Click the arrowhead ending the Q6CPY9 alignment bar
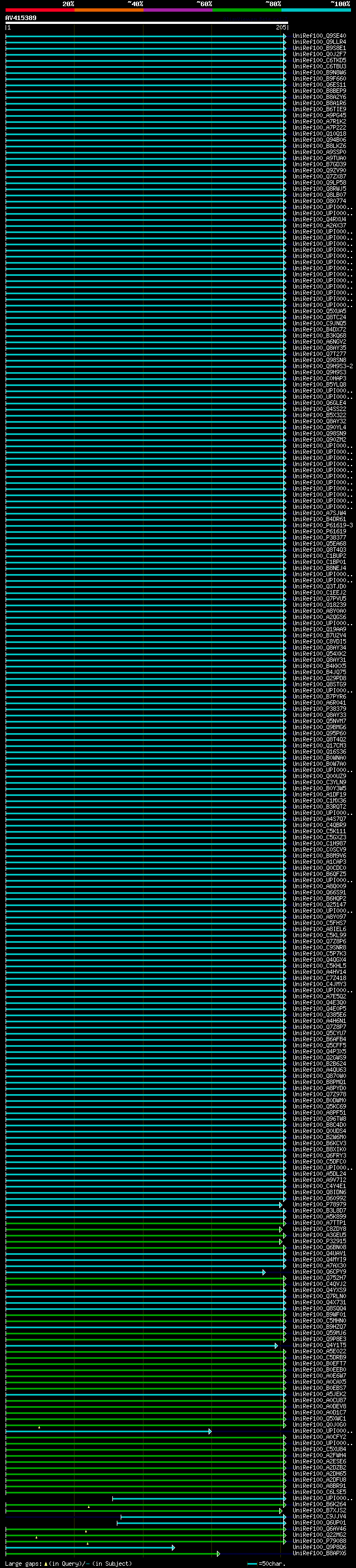The width and height of the screenshot is (356, 1568). [x=264, y=1272]
